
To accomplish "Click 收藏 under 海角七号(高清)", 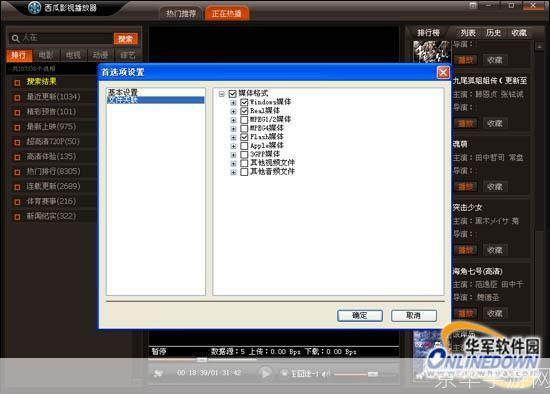I will pyautogui.click(x=495, y=313).
